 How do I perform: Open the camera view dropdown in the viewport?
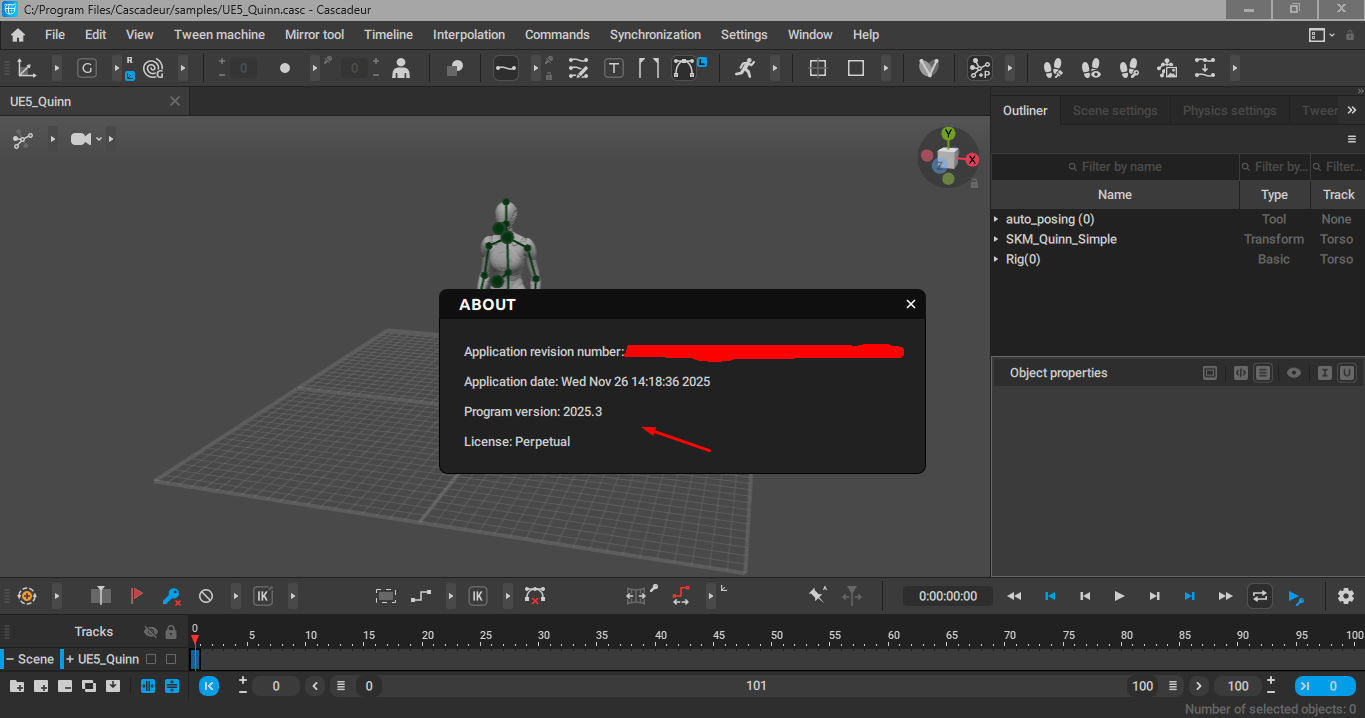(99, 139)
